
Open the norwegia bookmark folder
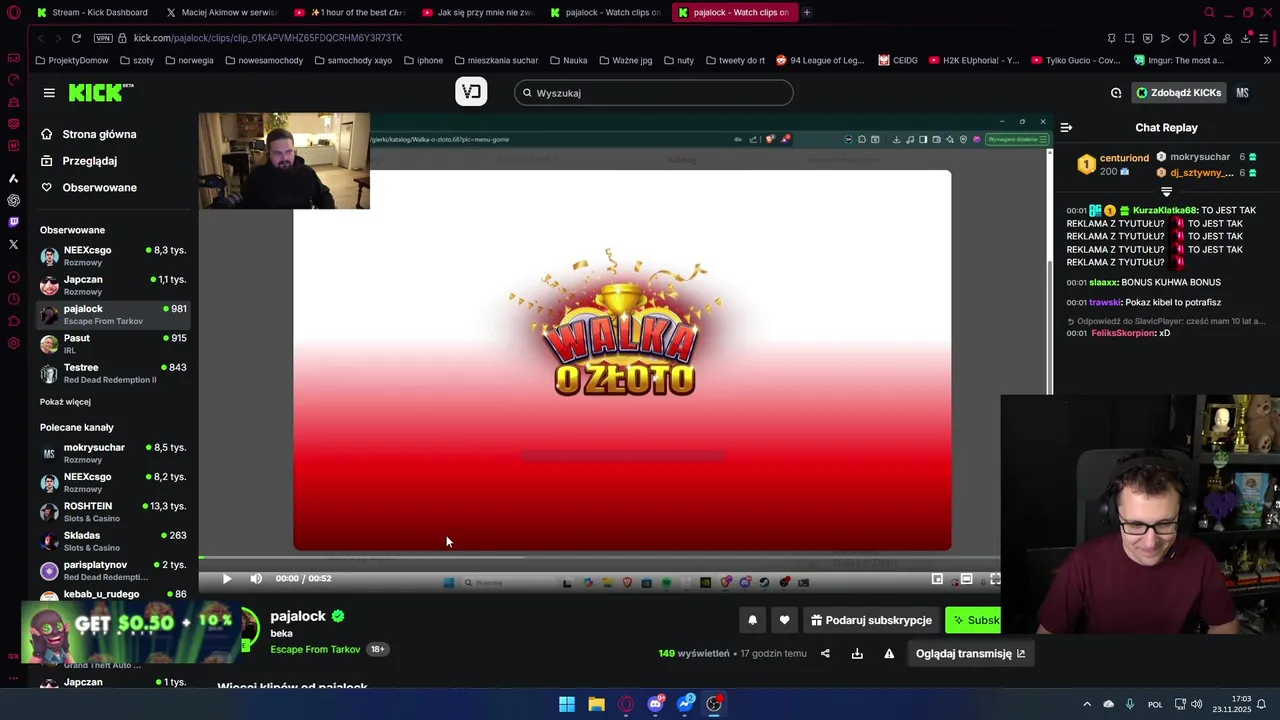(x=189, y=60)
